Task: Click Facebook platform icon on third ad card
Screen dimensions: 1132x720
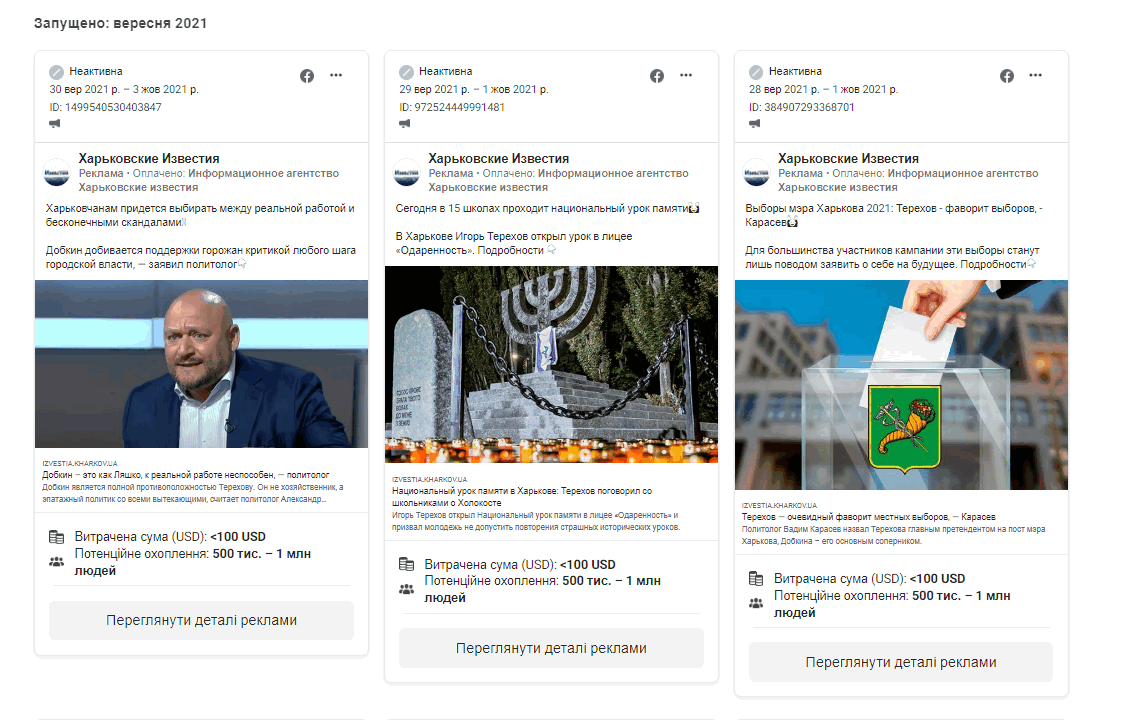Action: pos(1007,76)
